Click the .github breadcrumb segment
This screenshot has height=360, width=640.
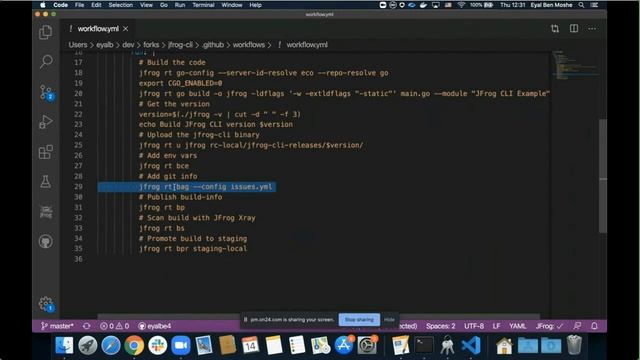[x=213, y=45]
